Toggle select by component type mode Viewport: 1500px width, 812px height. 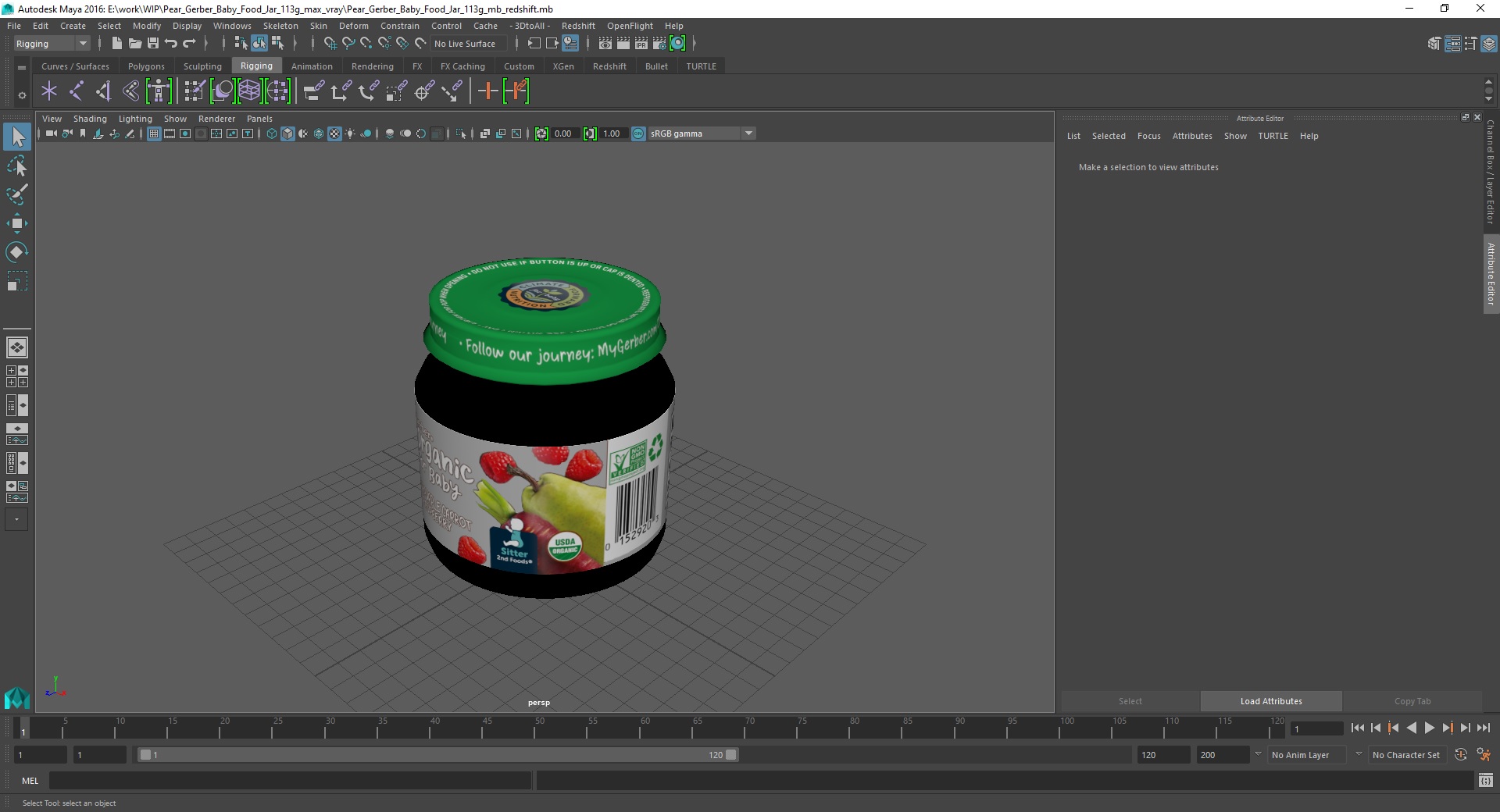[x=277, y=44]
